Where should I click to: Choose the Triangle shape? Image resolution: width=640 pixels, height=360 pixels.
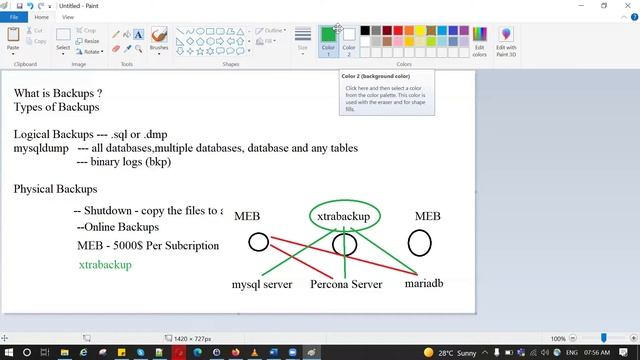tap(240, 31)
